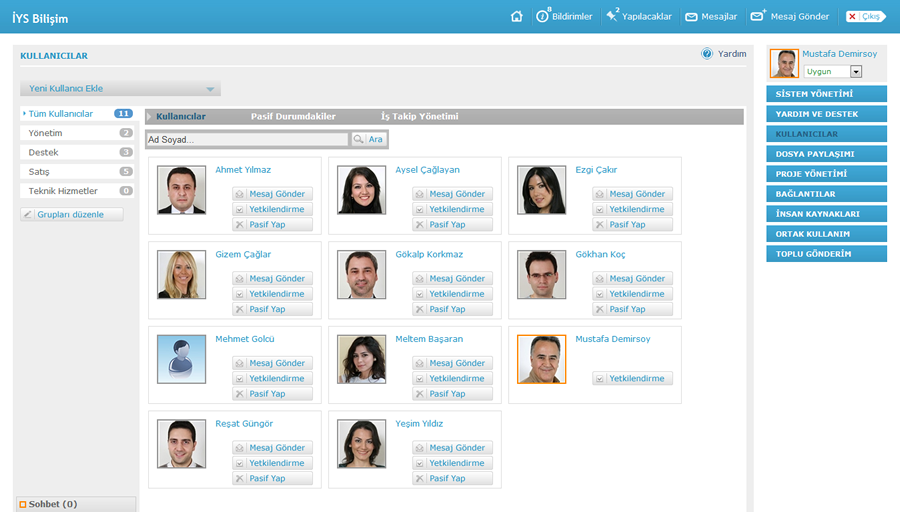The image size is (900, 512).
Task: Select the Satış group filter
Action: tap(40, 172)
